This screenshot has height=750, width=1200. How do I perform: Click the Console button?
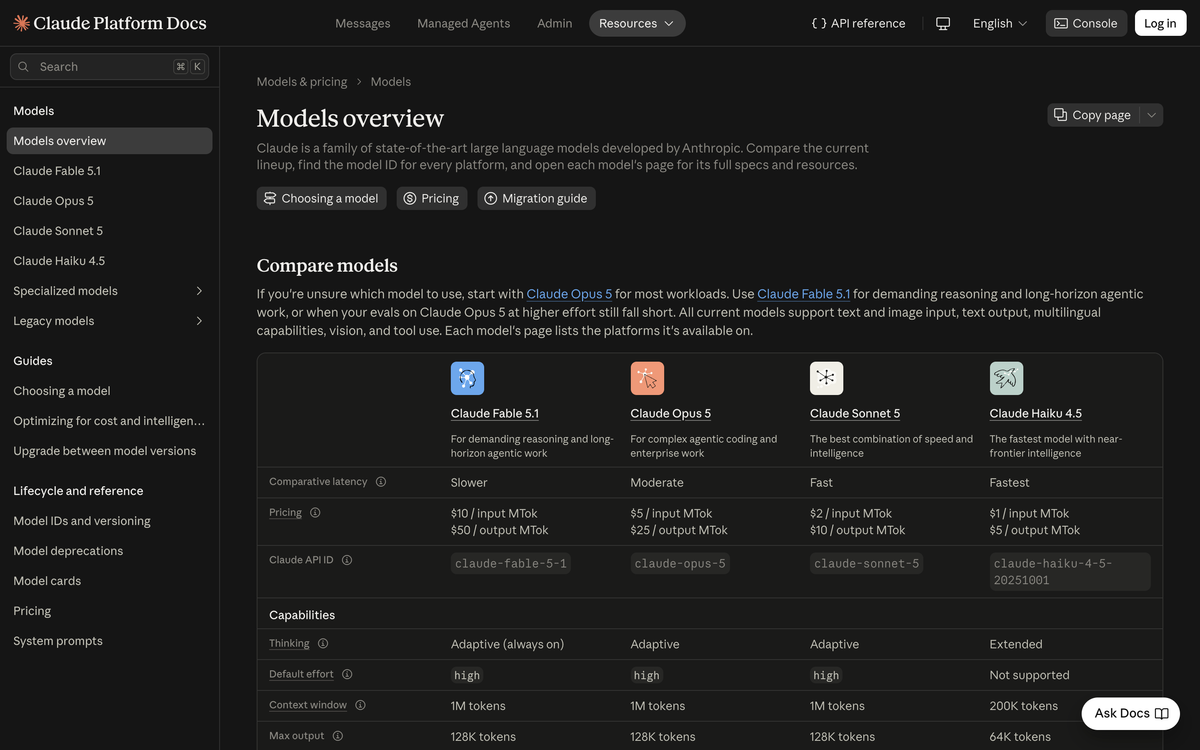tap(1086, 23)
